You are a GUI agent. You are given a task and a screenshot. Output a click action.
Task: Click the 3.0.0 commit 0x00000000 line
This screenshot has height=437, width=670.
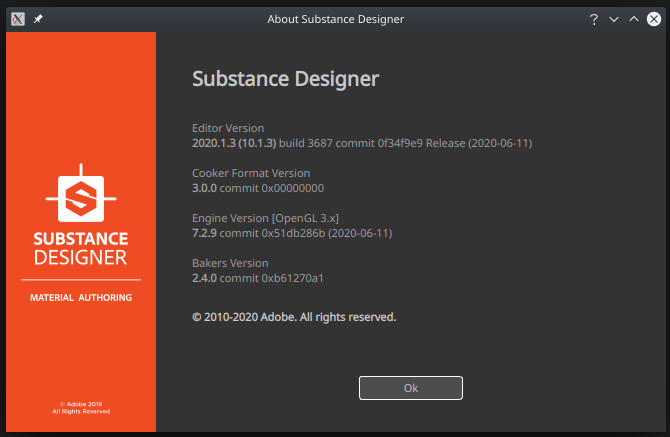click(258, 188)
